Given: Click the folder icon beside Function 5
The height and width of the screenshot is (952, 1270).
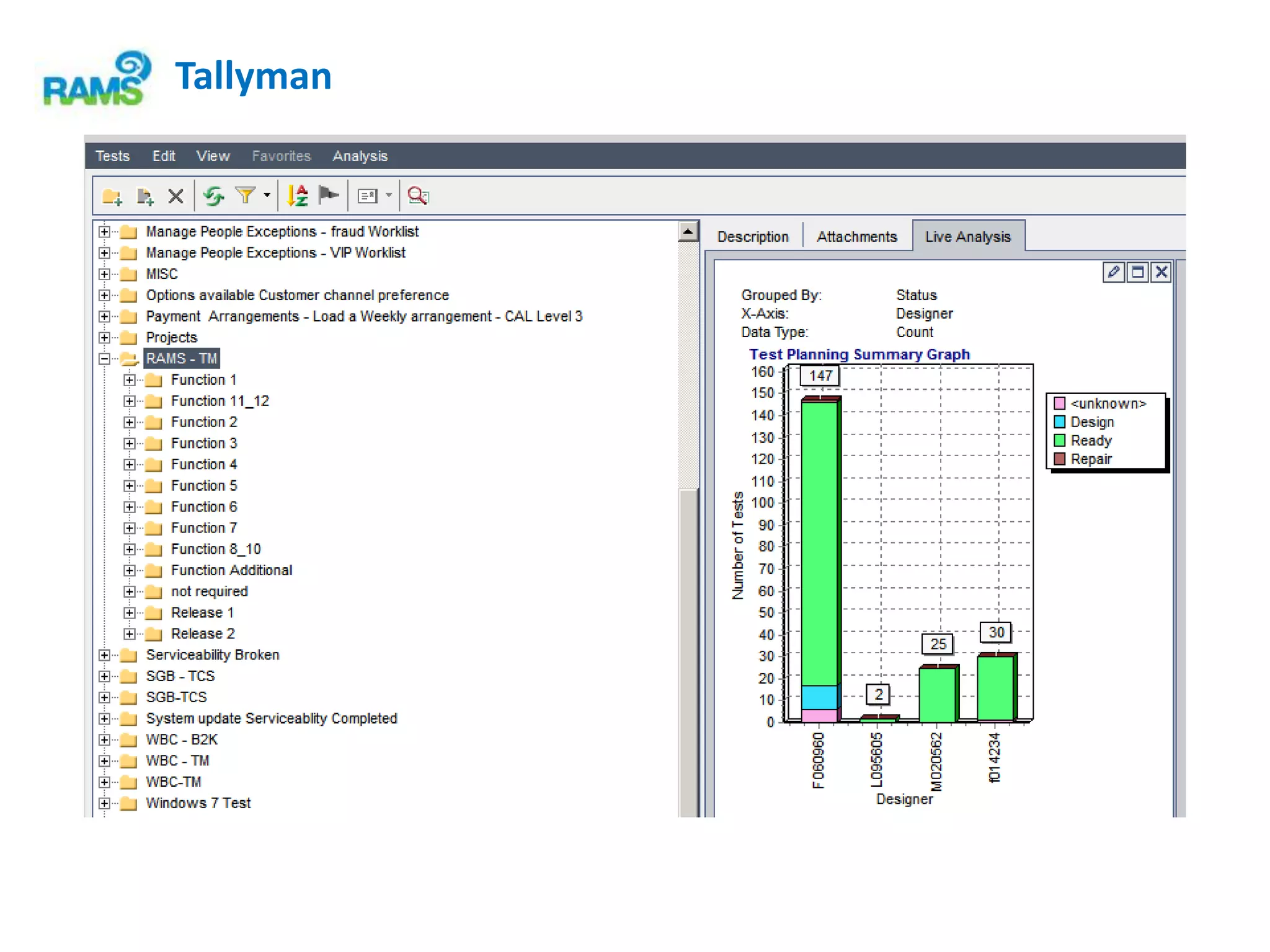Looking at the screenshot, I should 154,486.
